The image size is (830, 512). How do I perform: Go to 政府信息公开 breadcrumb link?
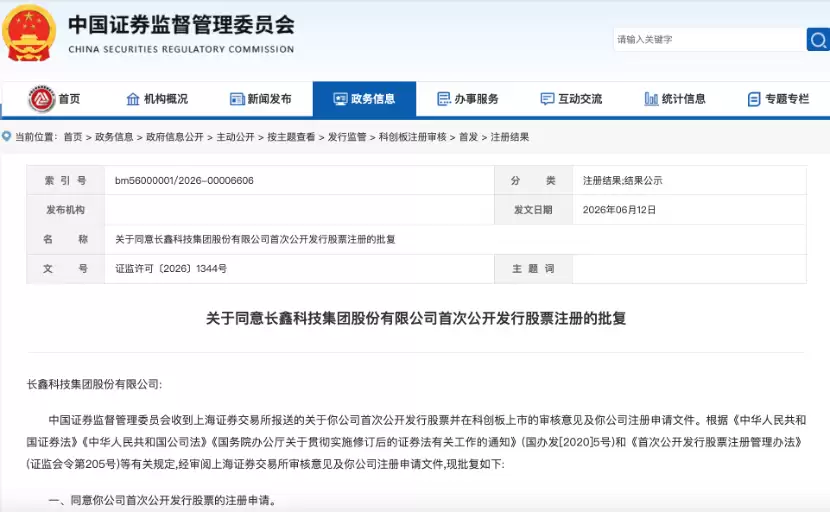(175, 137)
